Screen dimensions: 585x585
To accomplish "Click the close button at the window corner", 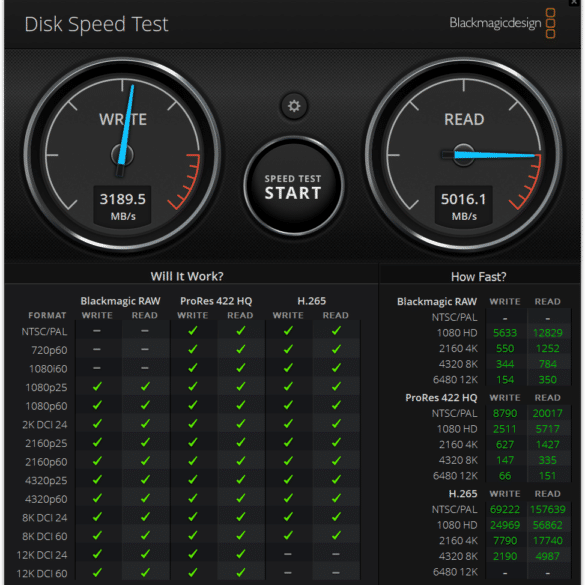I will pos(575,3).
